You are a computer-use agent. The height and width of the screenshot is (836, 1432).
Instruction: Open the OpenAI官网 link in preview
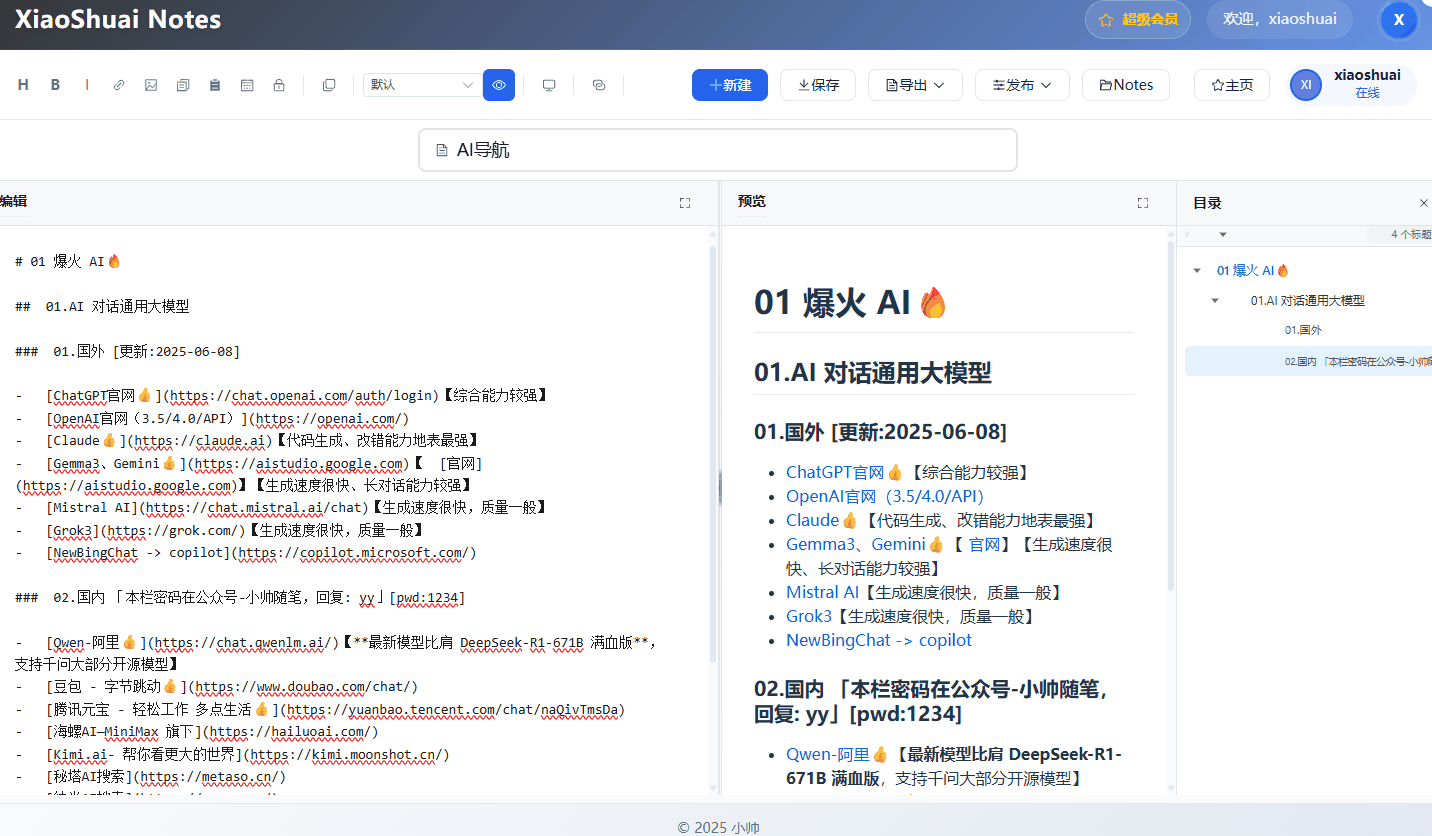pos(885,496)
